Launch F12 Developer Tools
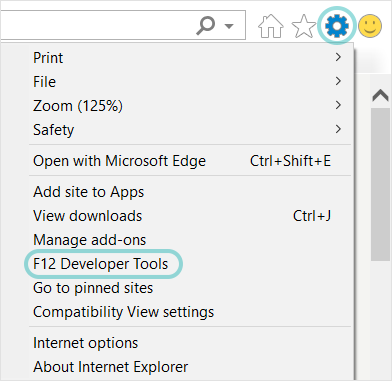Viewport: 392px width, 381px height. click(x=190, y=264)
